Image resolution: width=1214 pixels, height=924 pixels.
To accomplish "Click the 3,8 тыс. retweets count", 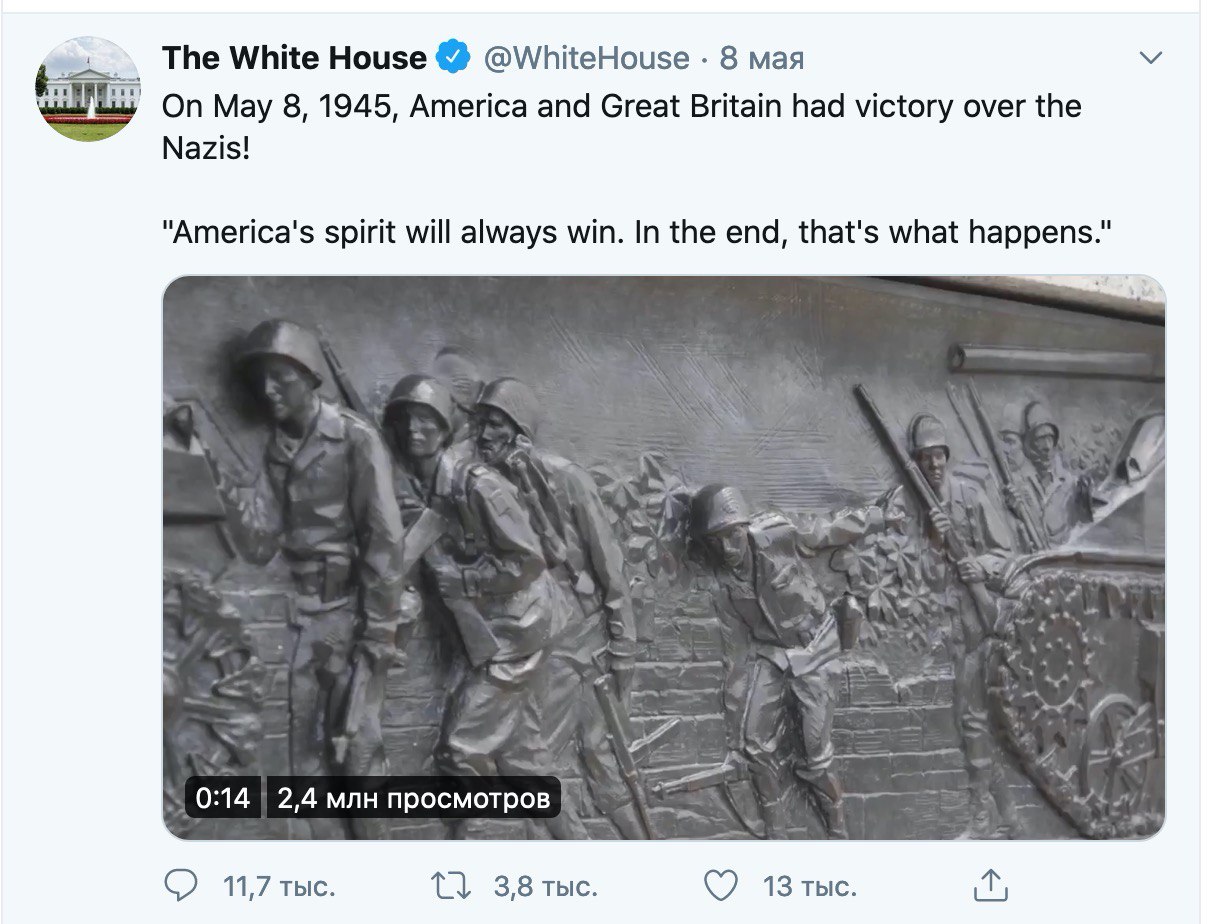I will click(x=546, y=886).
